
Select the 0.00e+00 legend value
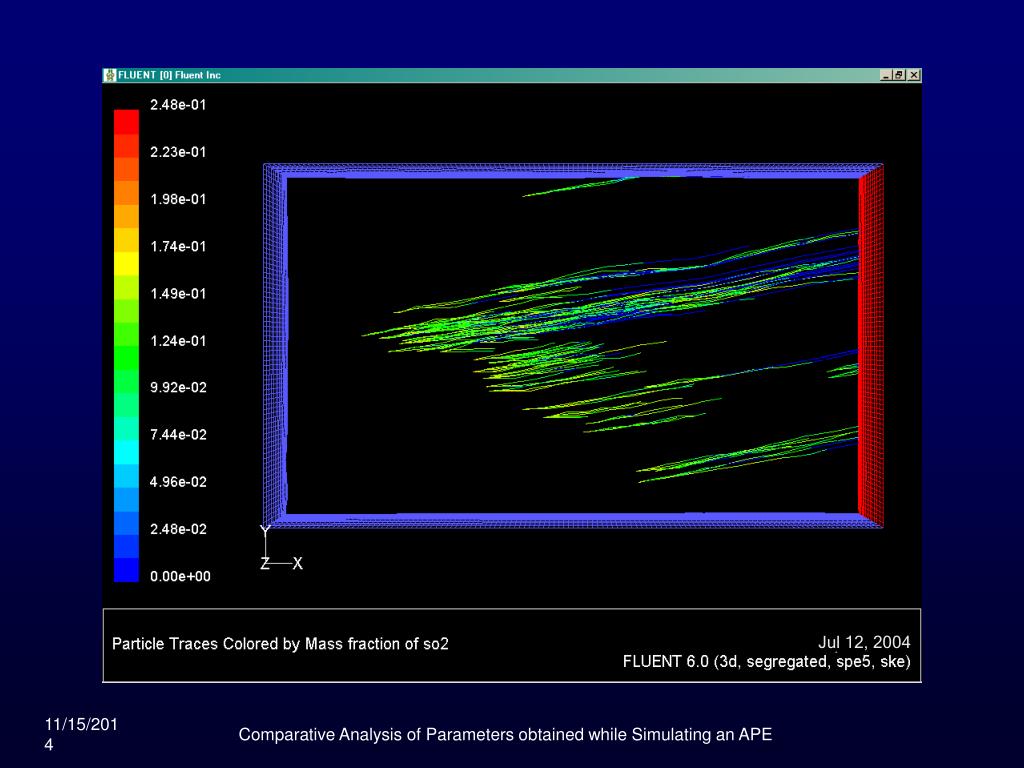point(180,576)
